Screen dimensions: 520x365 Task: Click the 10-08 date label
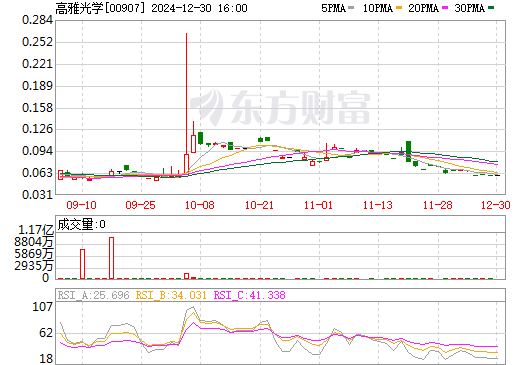pos(200,205)
